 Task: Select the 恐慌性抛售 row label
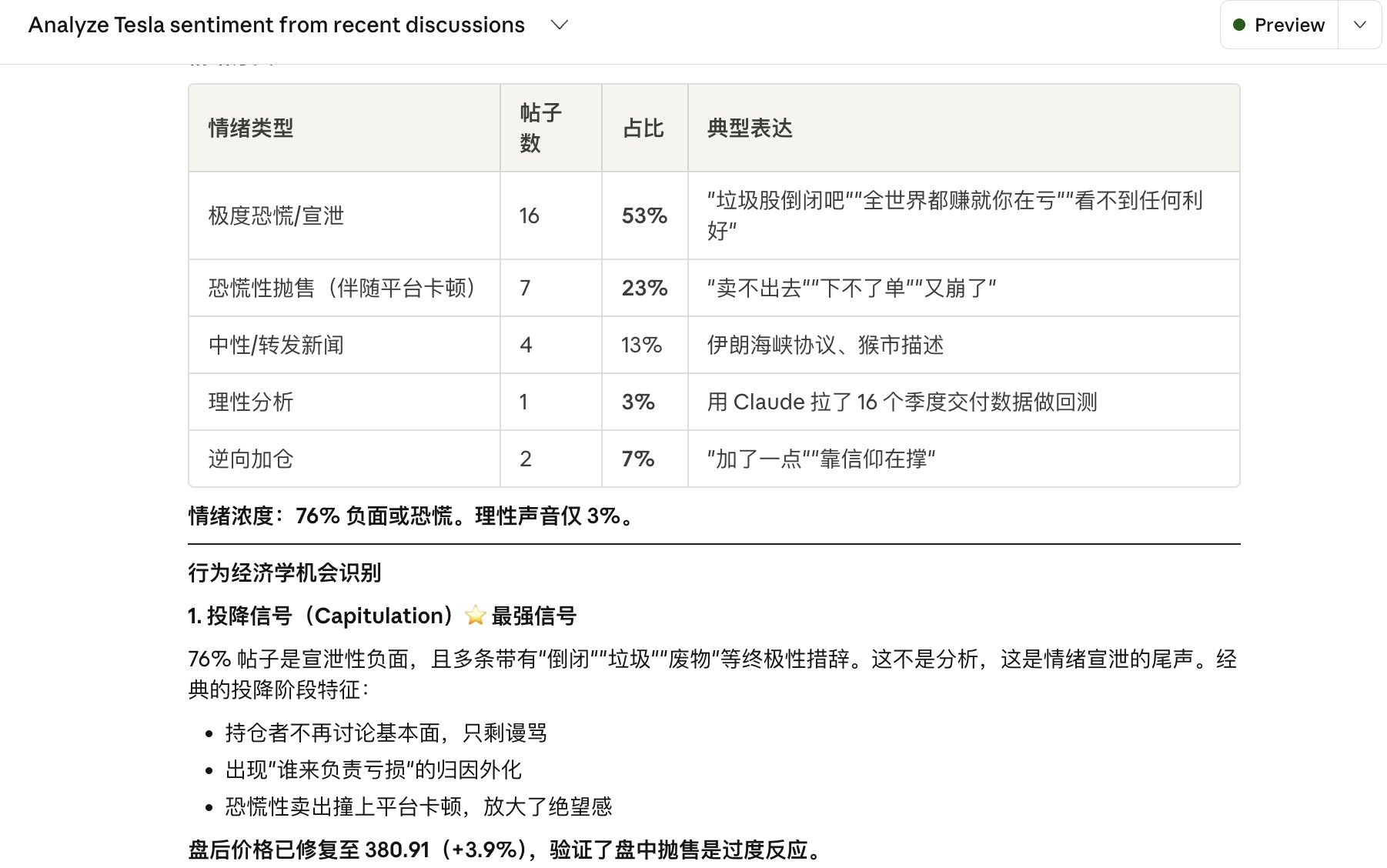click(342, 288)
